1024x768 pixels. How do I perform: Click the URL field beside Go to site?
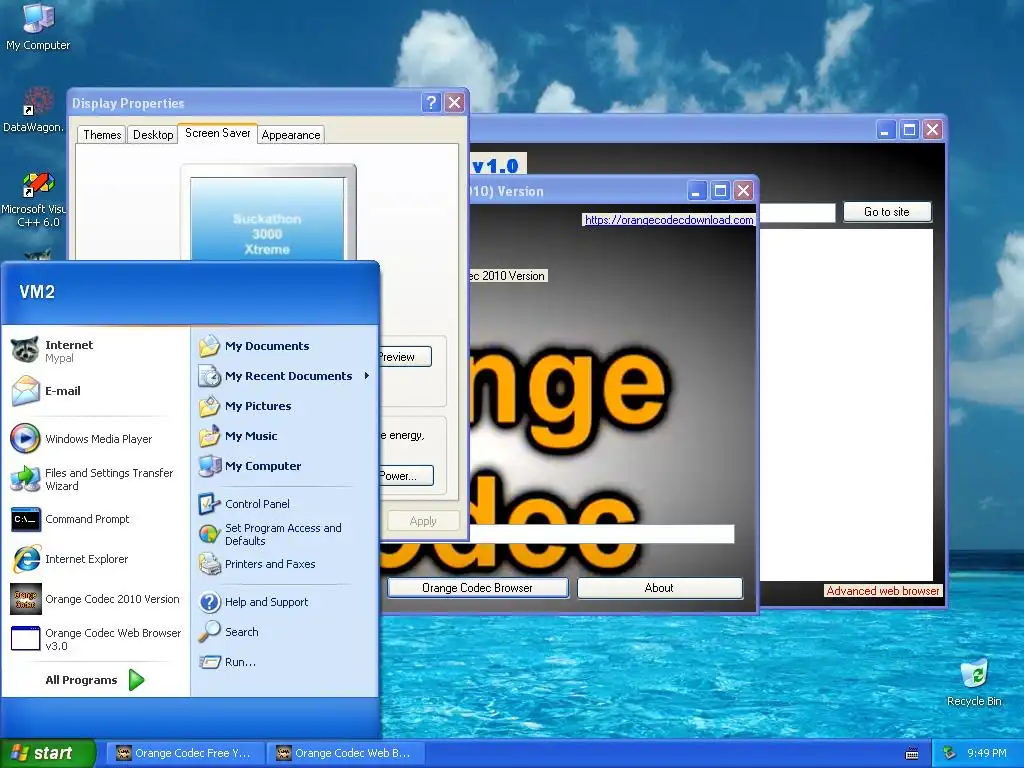[797, 213]
